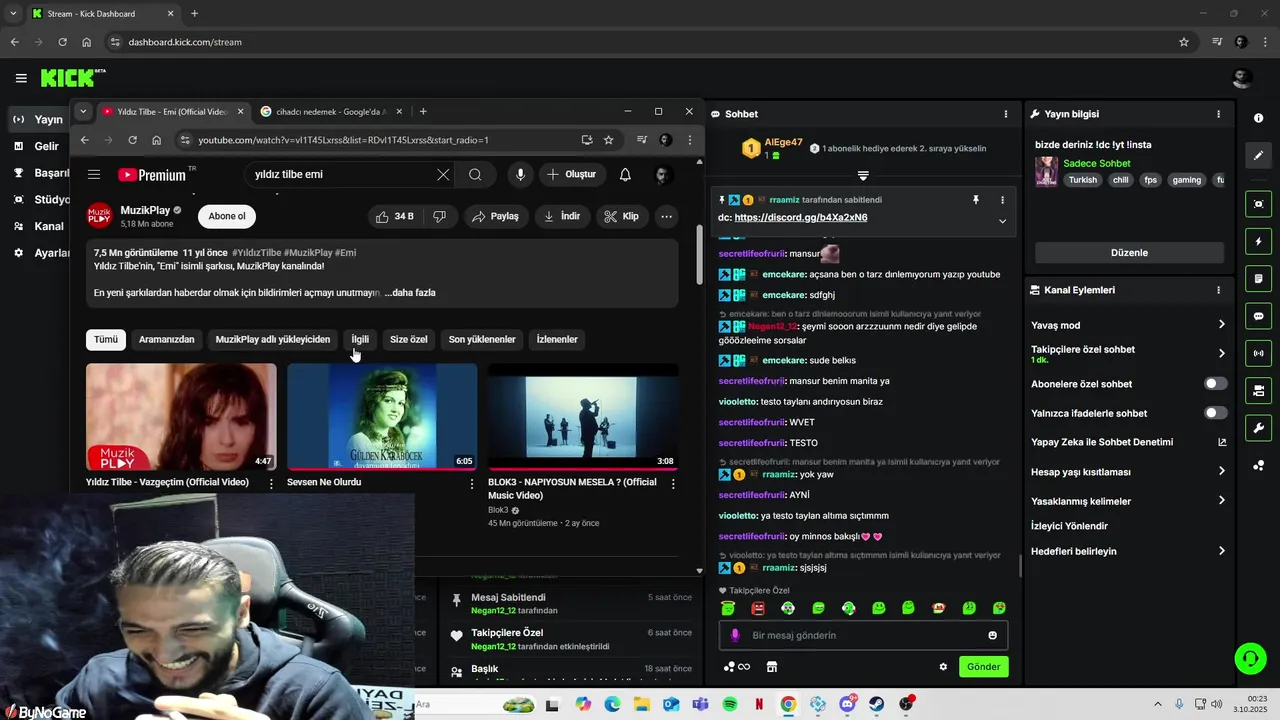
Task: Open Yayın bilgisi three-dot menu
Action: [x=1218, y=114]
